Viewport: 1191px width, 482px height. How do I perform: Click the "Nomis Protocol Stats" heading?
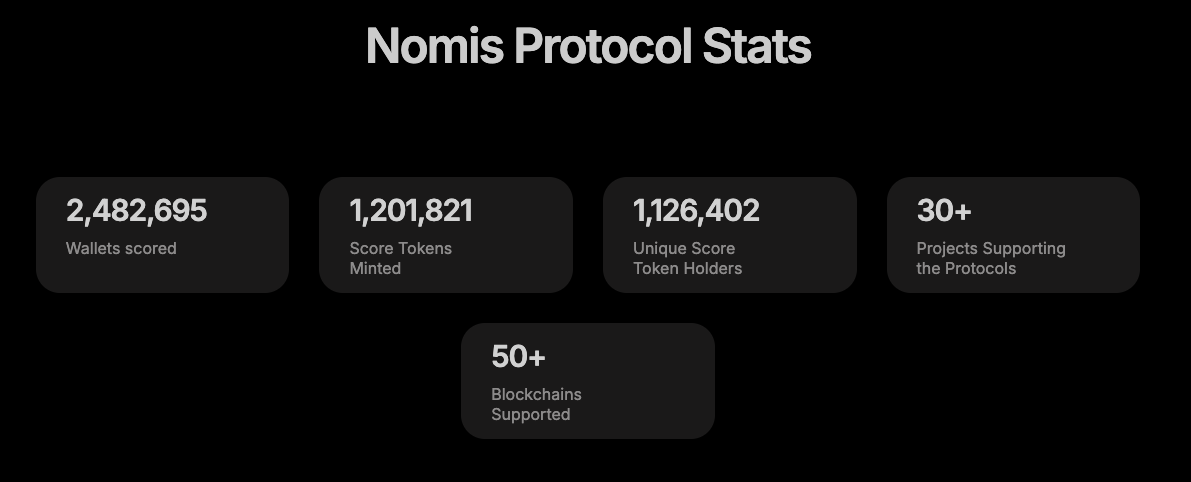click(588, 46)
